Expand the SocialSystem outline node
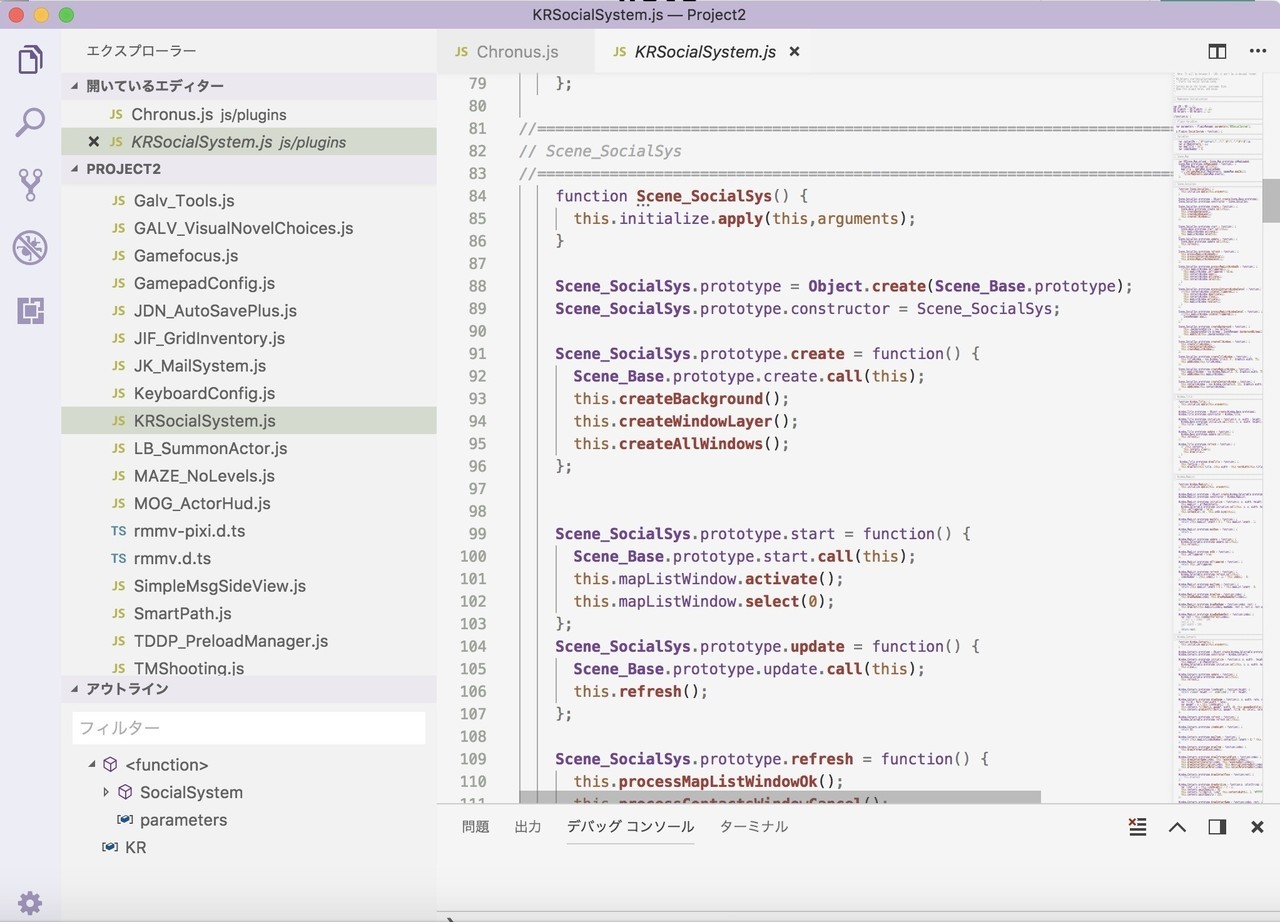The height and width of the screenshot is (922, 1280). pos(106,792)
